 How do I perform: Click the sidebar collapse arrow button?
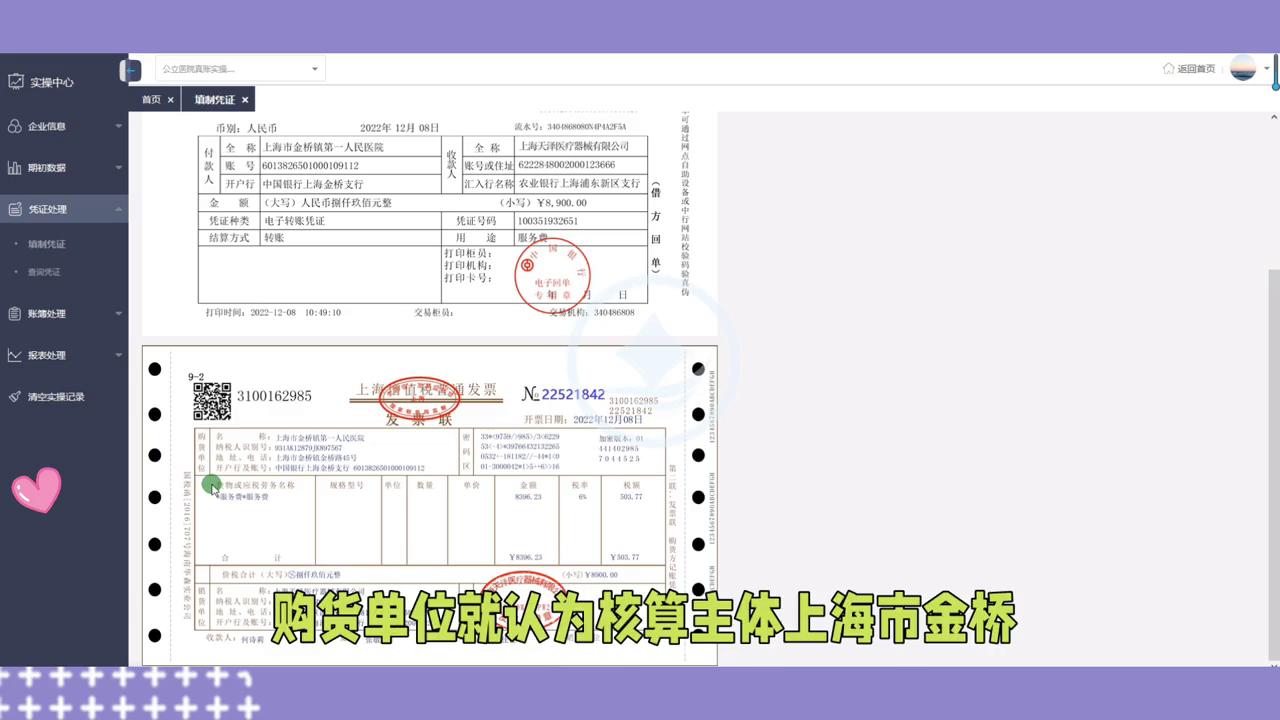coord(131,69)
